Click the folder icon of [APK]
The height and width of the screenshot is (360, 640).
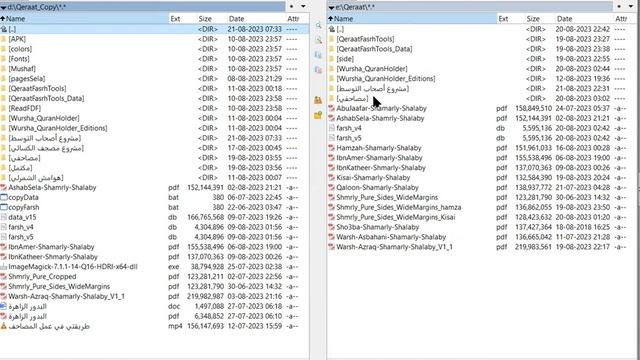tap(4, 39)
